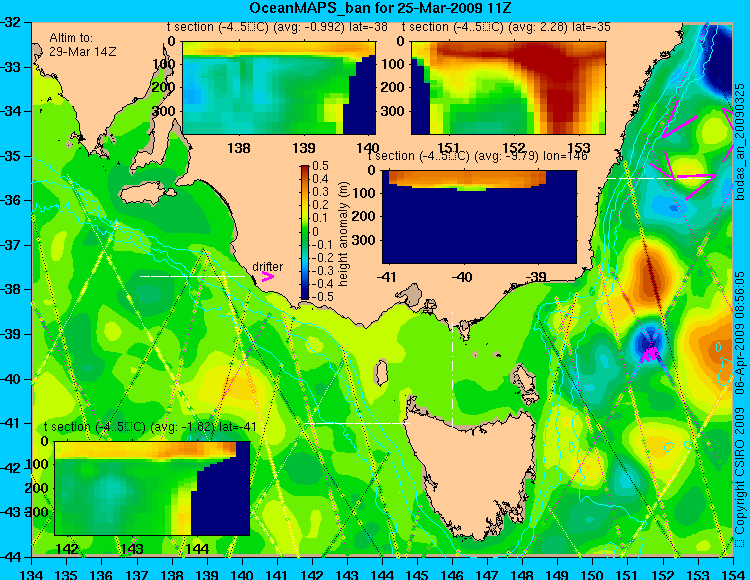Click the 154 longitude axis label
Image resolution: width=750 pixels, height=580 pixels.
coord(732,574)
